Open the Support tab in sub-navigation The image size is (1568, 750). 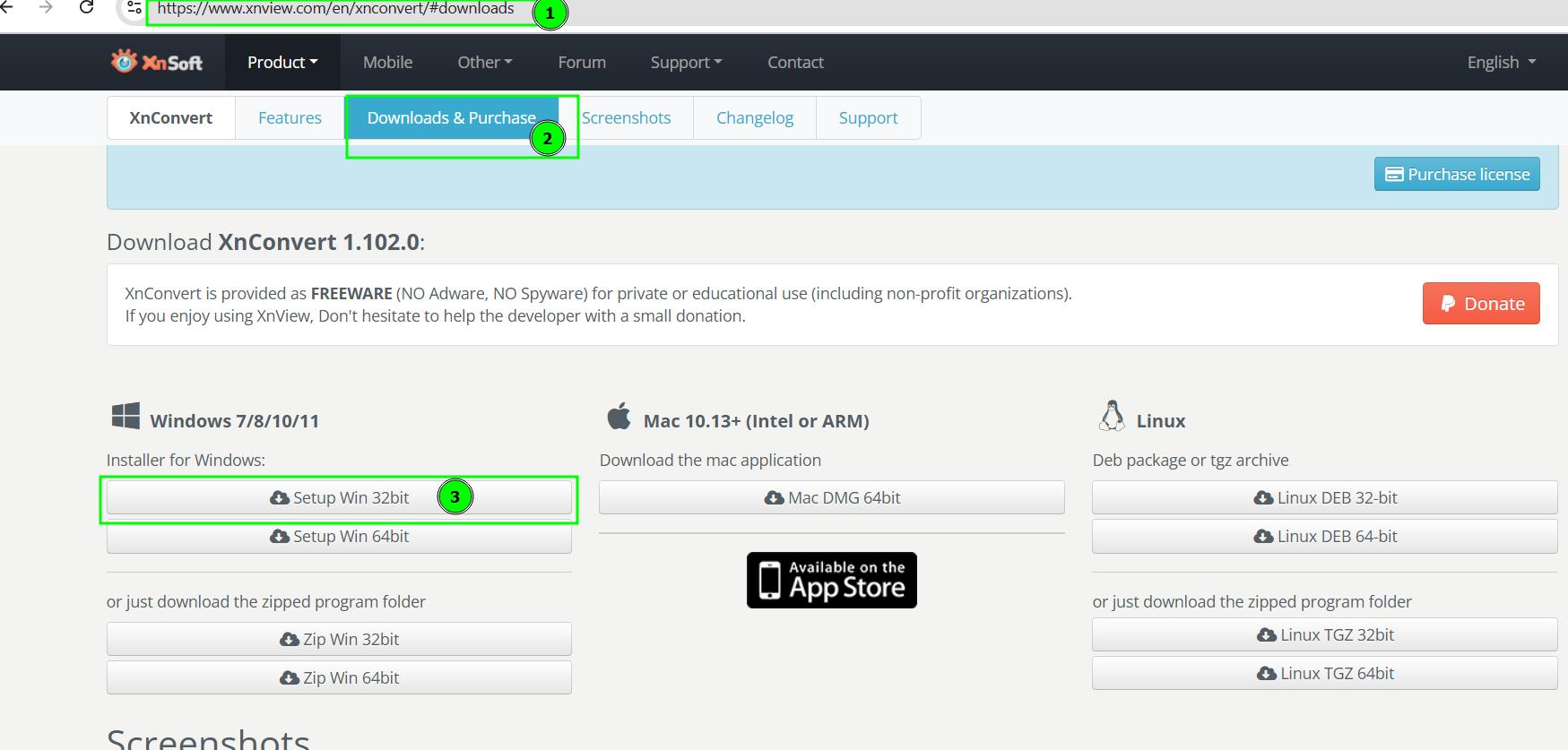click(x=868, y=117)
